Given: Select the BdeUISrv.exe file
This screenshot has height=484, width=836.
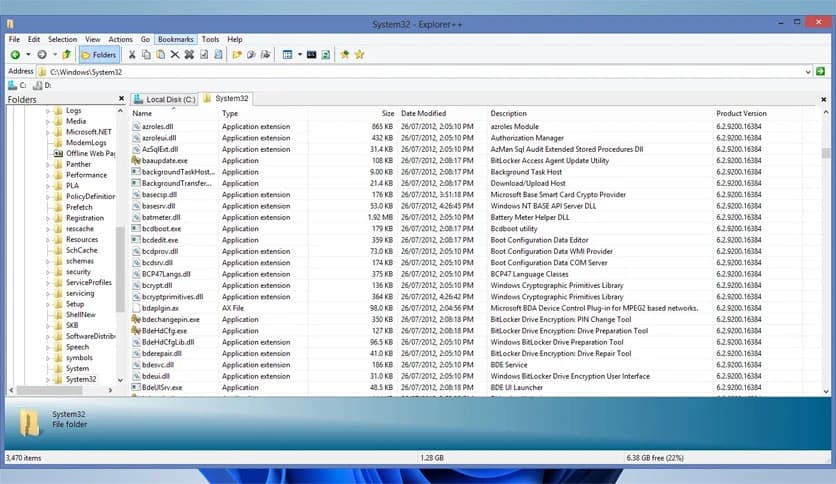Looking at the screenshot, I should tap(162, 388).
